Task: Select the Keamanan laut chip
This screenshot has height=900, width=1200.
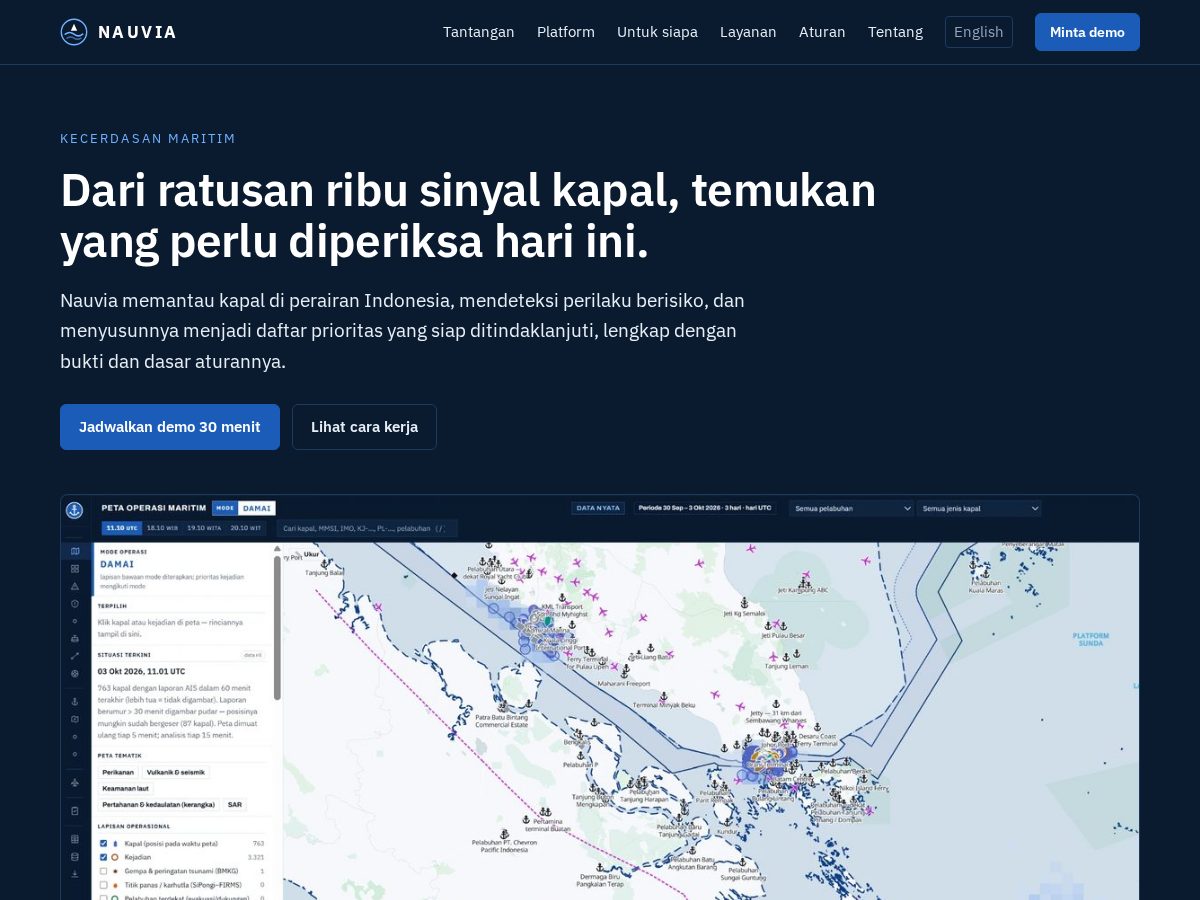Action: 125,788
